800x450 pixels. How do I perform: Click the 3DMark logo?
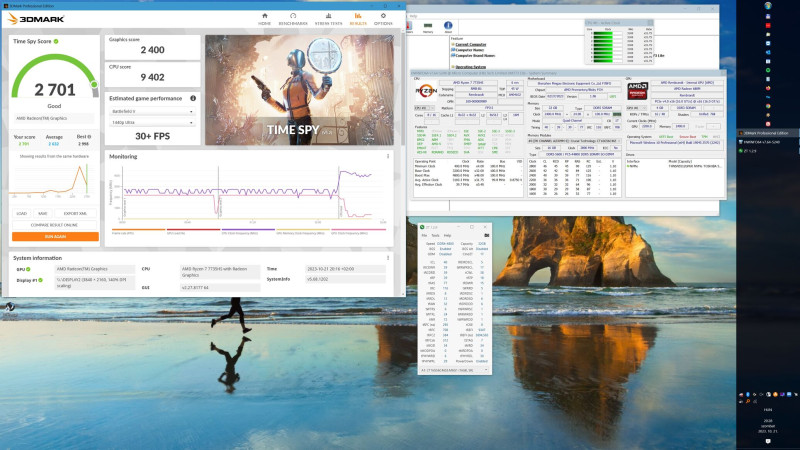36,19
